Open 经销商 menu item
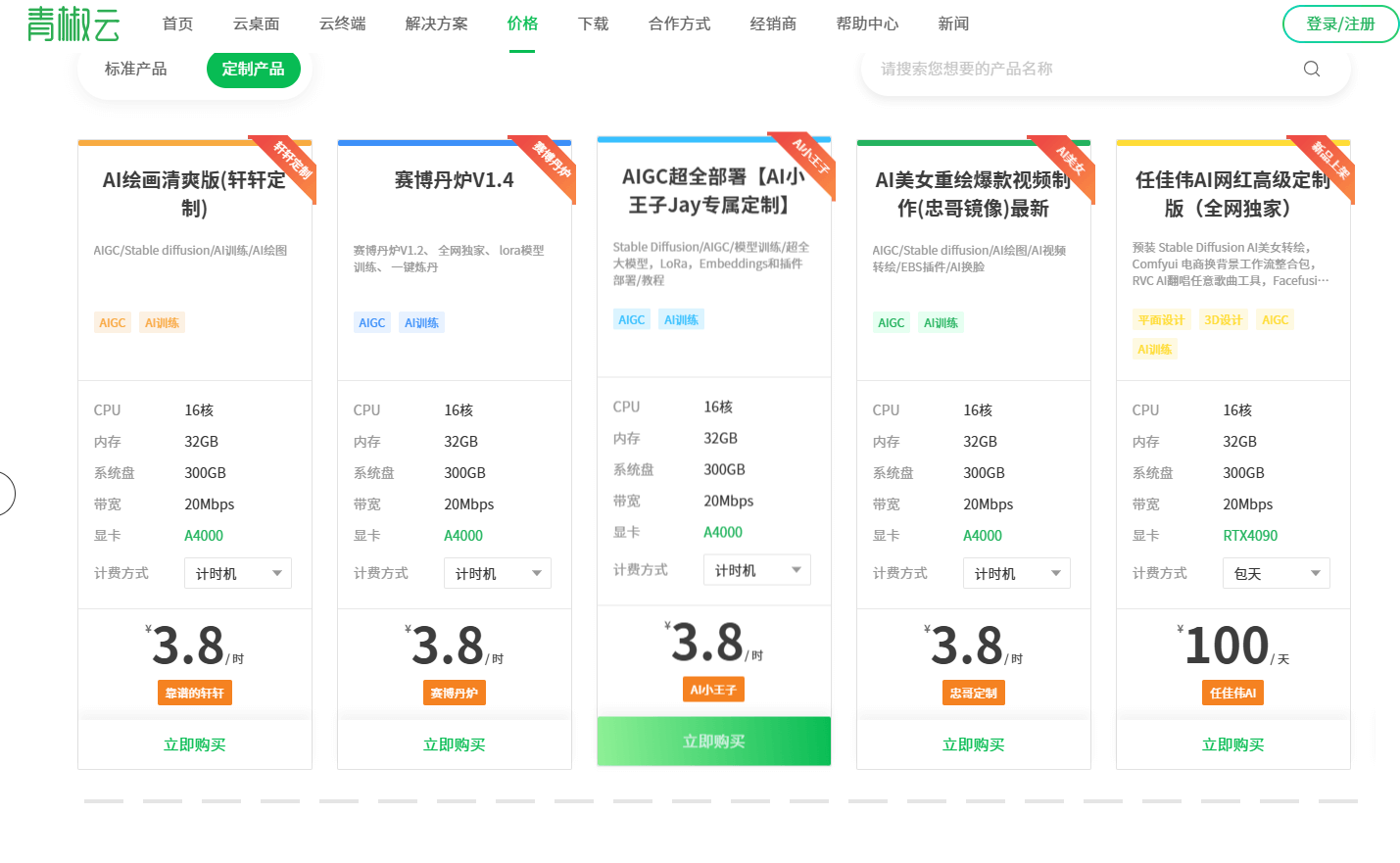 pyautogui.click(x=773, y=24)
